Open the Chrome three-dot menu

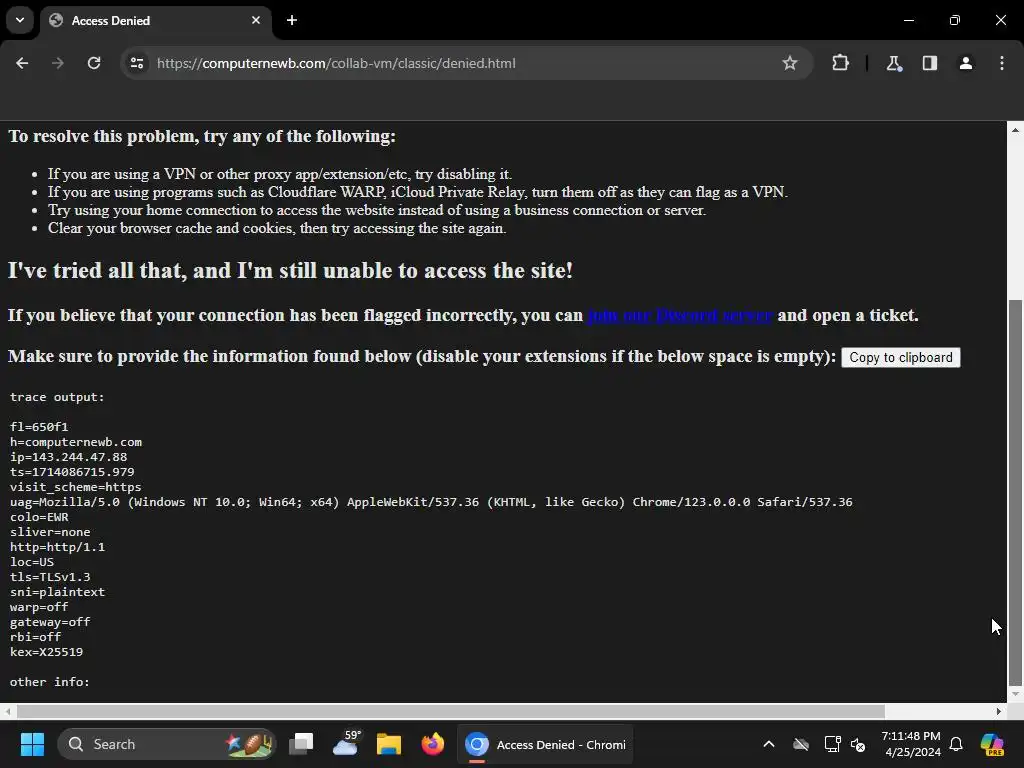1002,63
